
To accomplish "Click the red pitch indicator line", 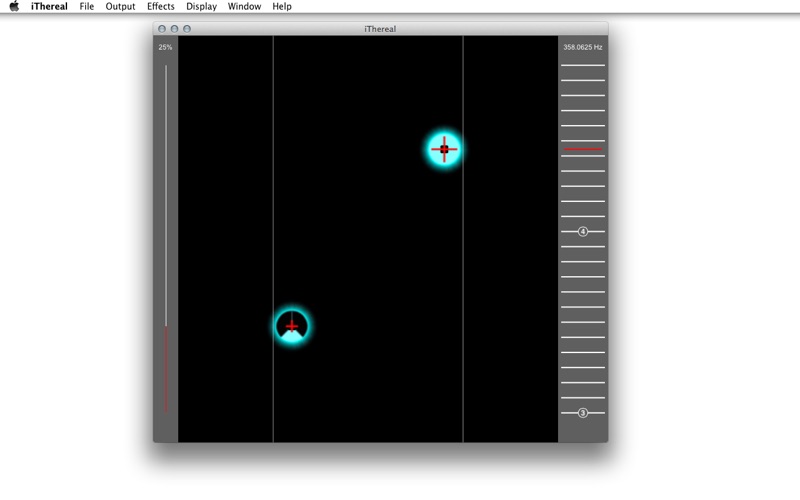I will (x=583, y=149).
